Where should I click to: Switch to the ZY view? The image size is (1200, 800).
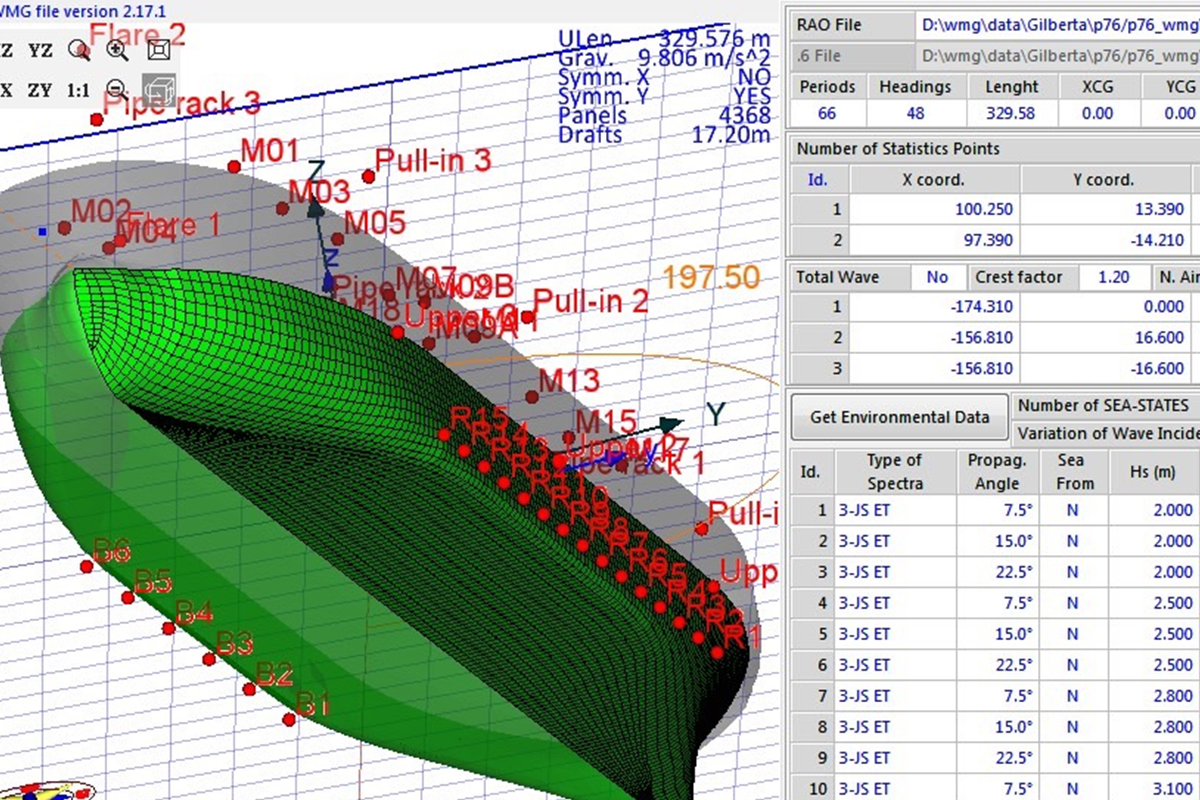(x=40, y=90)
